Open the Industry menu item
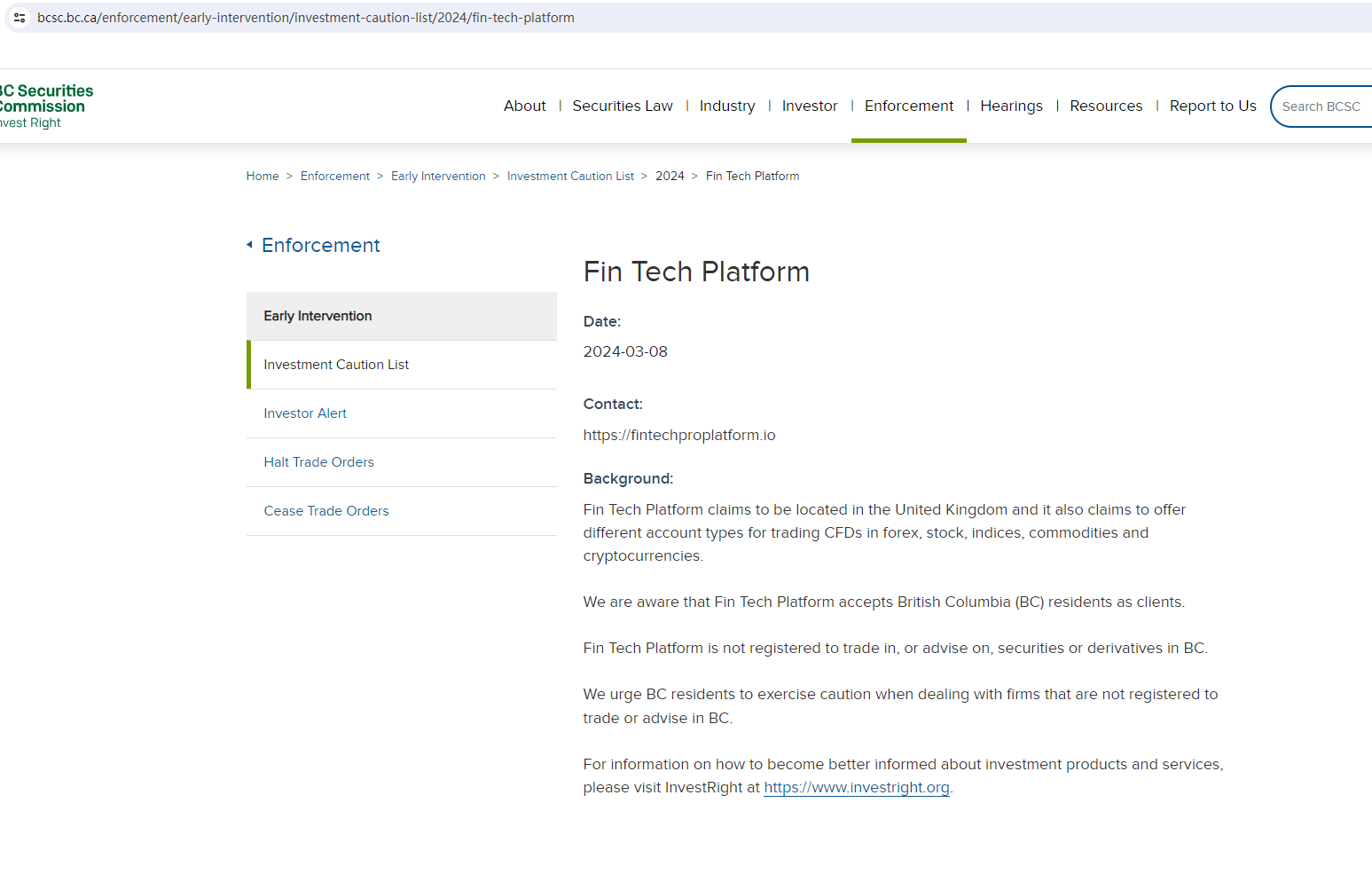 [726, 106]
